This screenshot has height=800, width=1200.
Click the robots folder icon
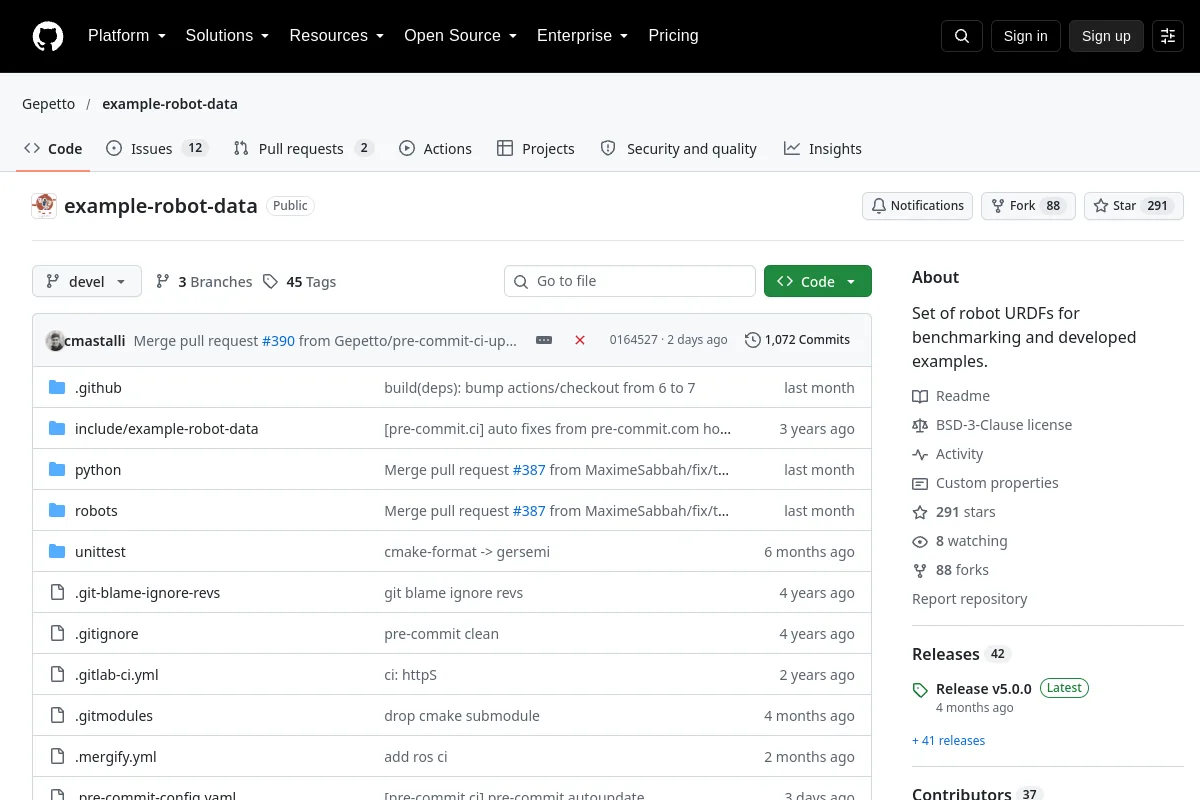coord(57,511)
